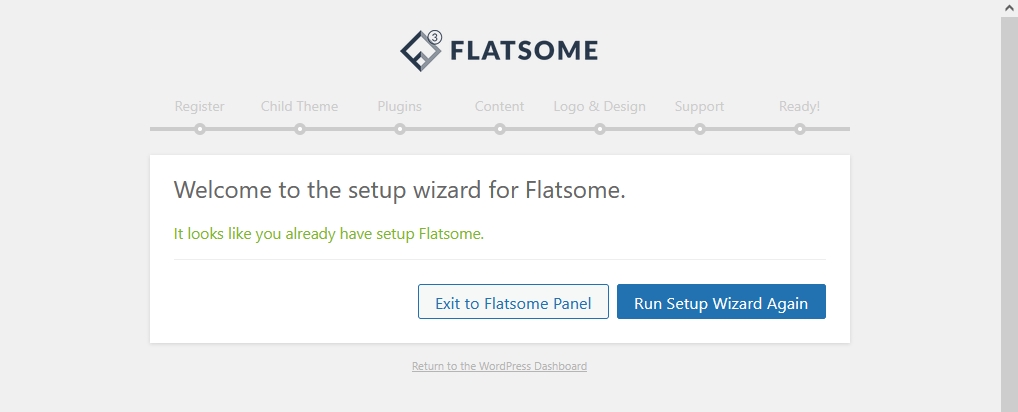The width and height of the screenshot is (1018, 412).
Task: Click the Content step circle marker
Action: coord(500,129)
